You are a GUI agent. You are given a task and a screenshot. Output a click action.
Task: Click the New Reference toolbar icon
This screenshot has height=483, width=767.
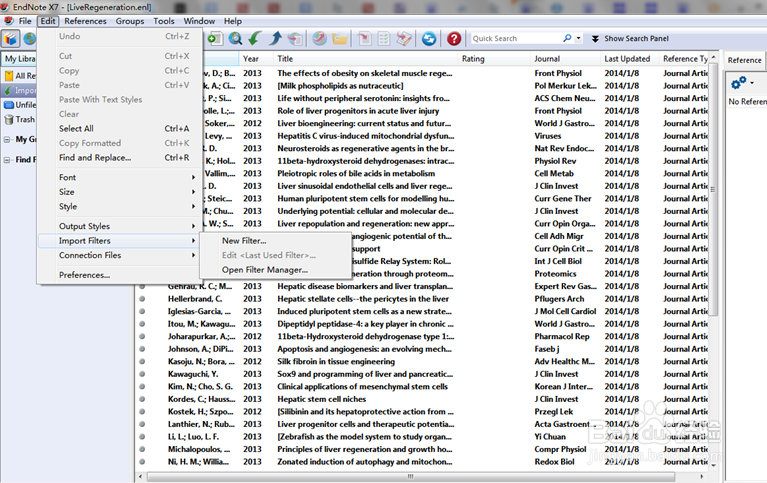click(215, 39)
